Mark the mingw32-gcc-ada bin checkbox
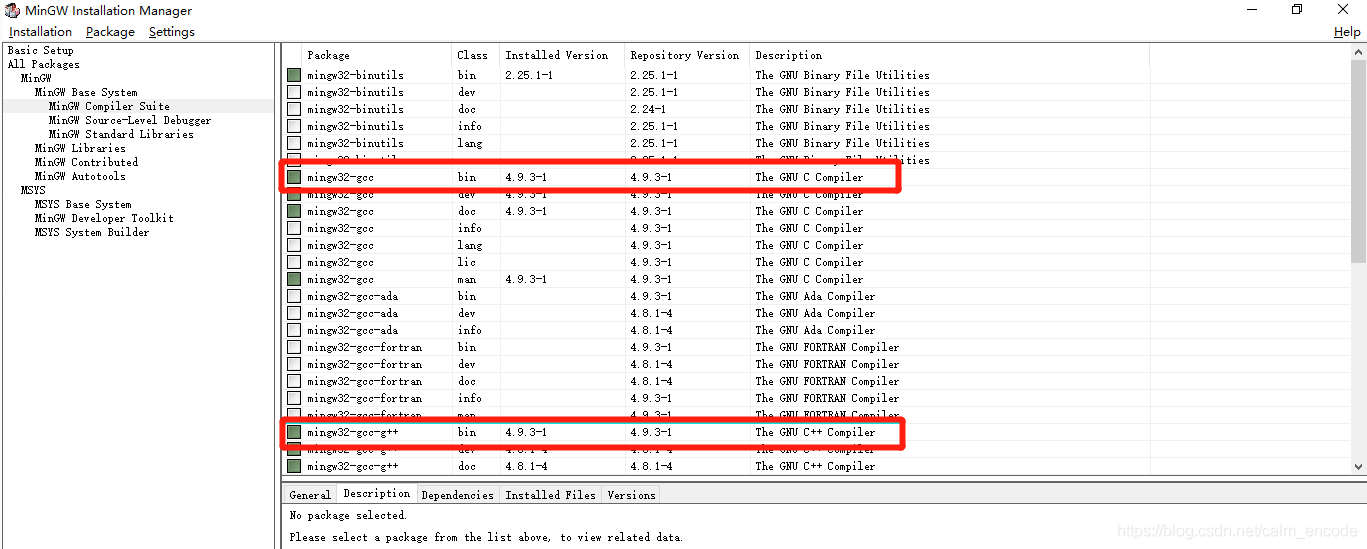This screenshot has width=1367, height=549. click(x=294, y=296)
